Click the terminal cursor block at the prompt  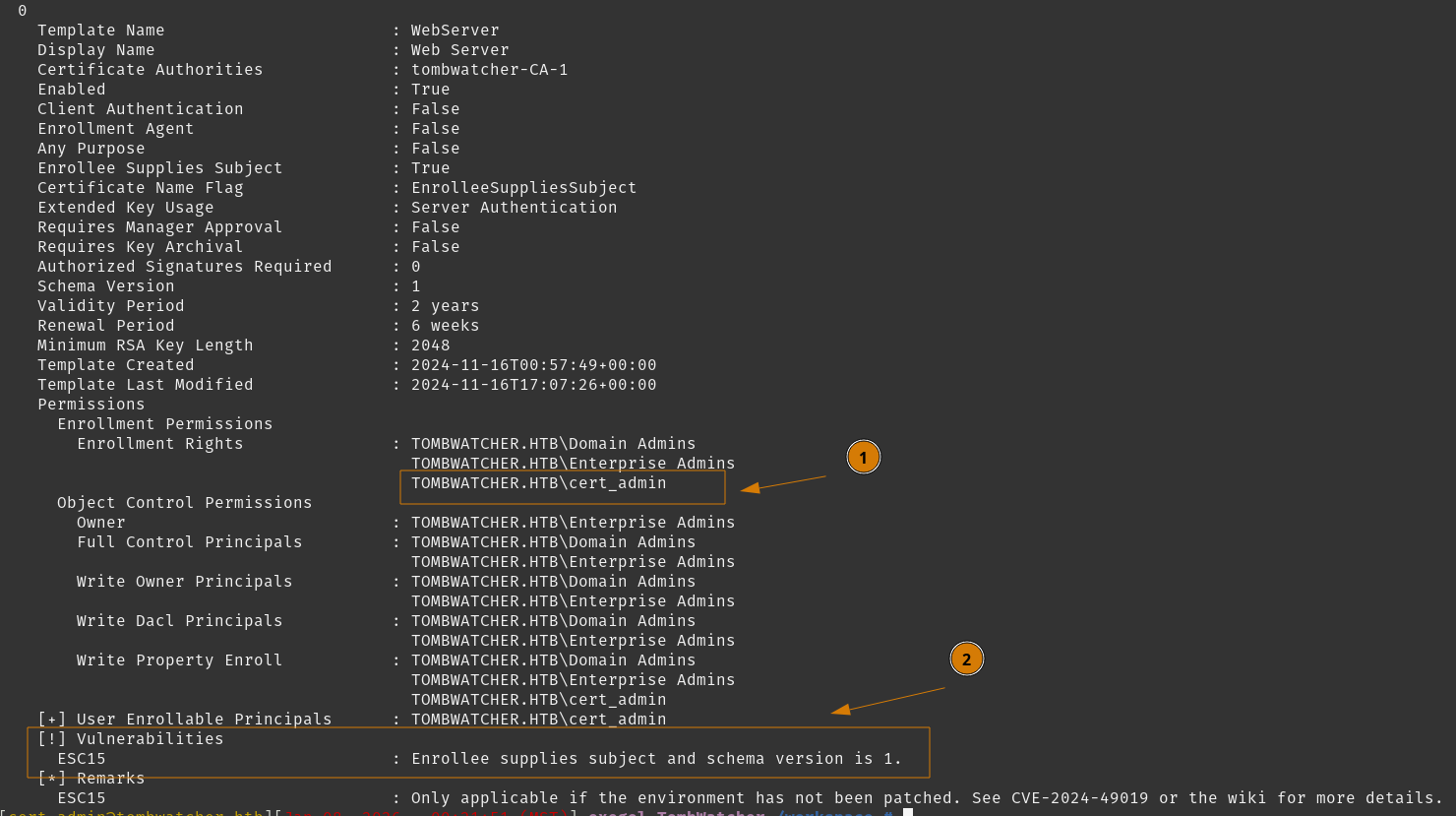[x=908, y=812]
